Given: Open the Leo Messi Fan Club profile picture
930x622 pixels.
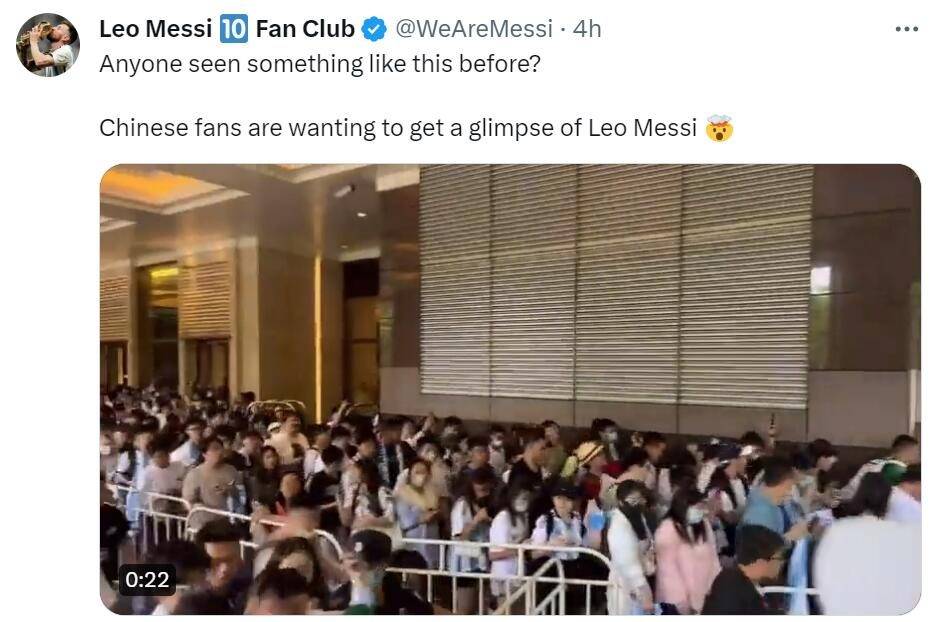Looking at the screenshot, I should tap(47, 45).
